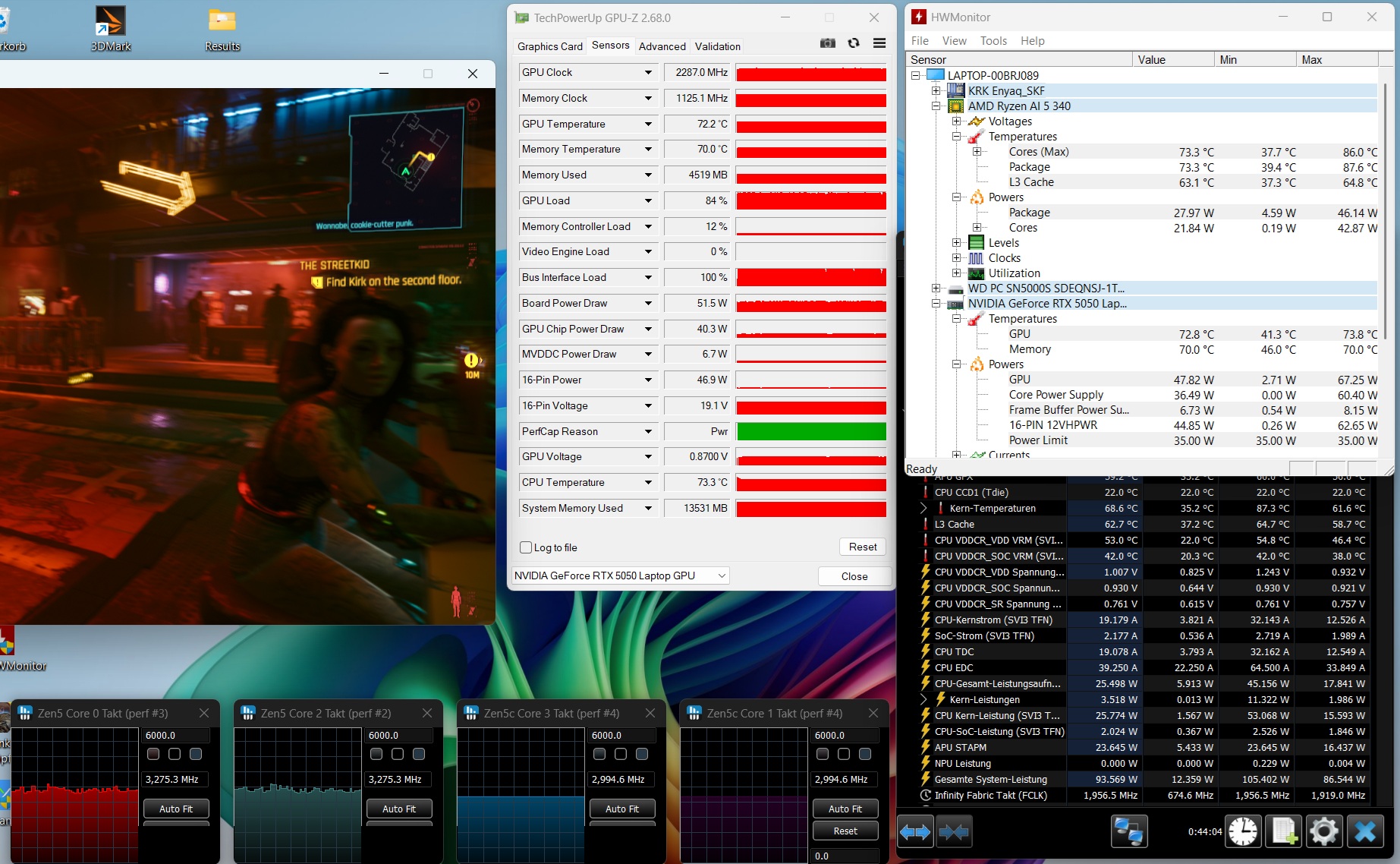1400x864 pixels.
Task: Click the HWiNFO clock reset timer icon
Action: (x=1243, y=832)
